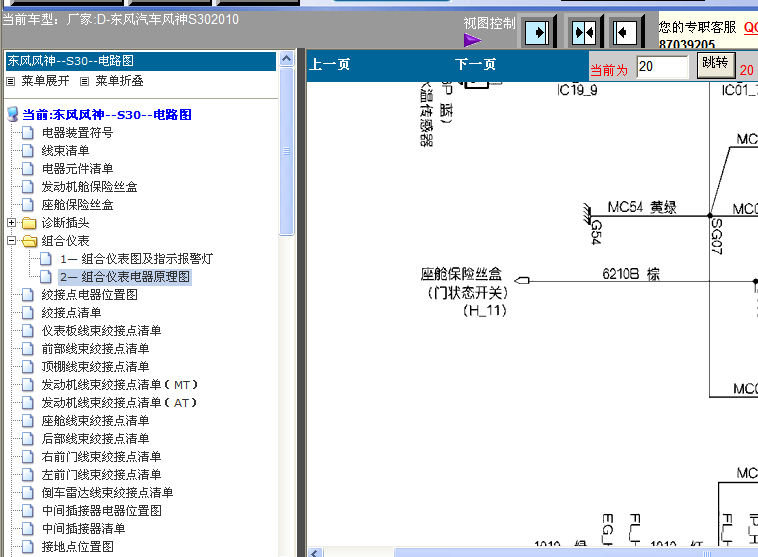Open 发动机舱保险丝盒 page
758x557 pixels.
click(89, 187)
